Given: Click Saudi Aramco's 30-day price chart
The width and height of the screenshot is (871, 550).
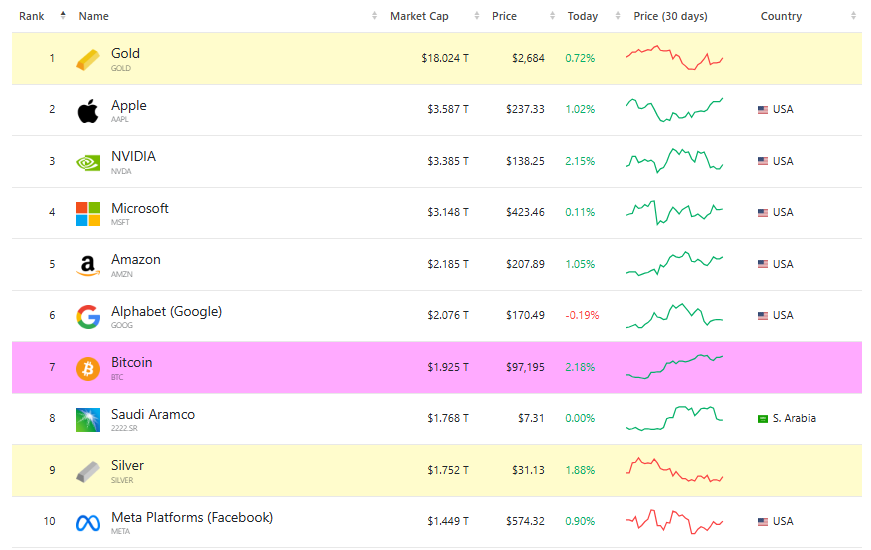Looking at the screenshot, I should pos(674,418).
